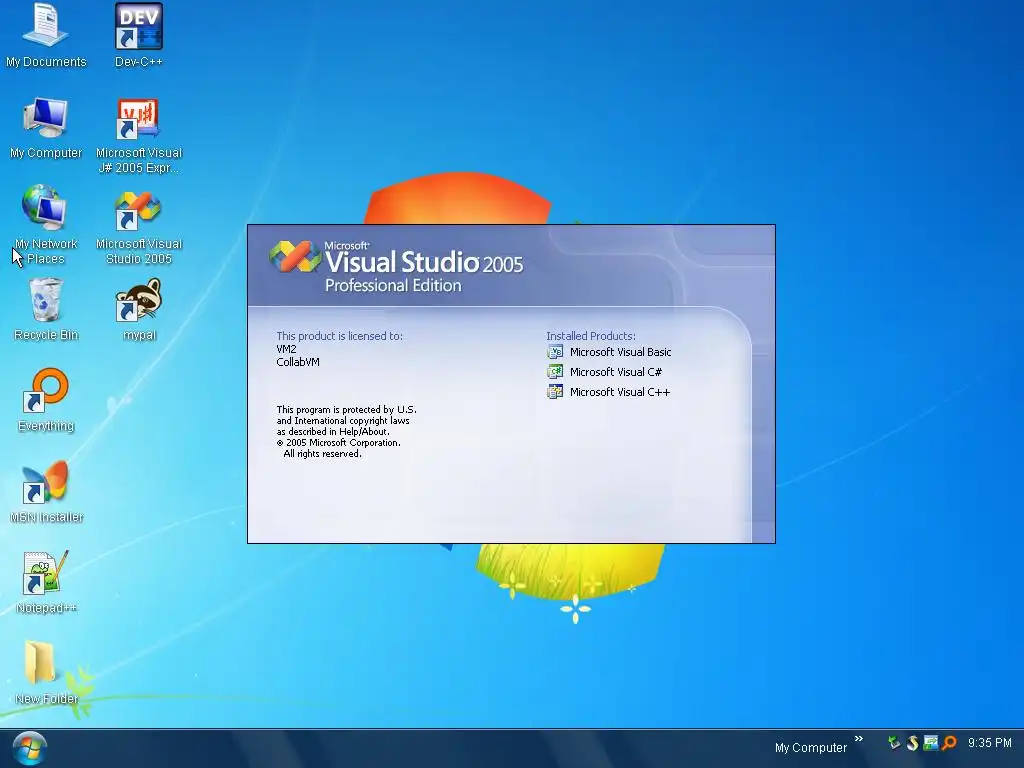Click the Visual Studio 2005 splash logo

click(x=295, y=256)
